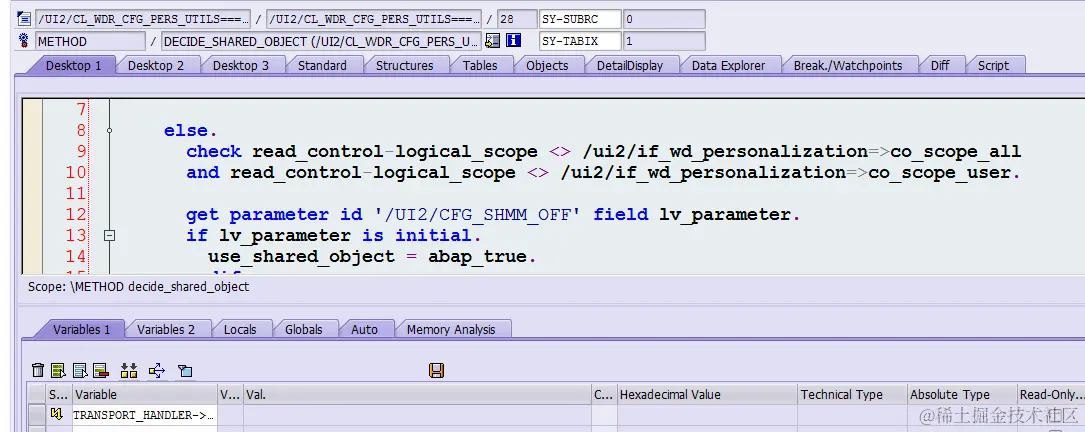The width and height of the screenshot is (1085, 432).
Task: Click the Val. column header
Action: [417, 395]
